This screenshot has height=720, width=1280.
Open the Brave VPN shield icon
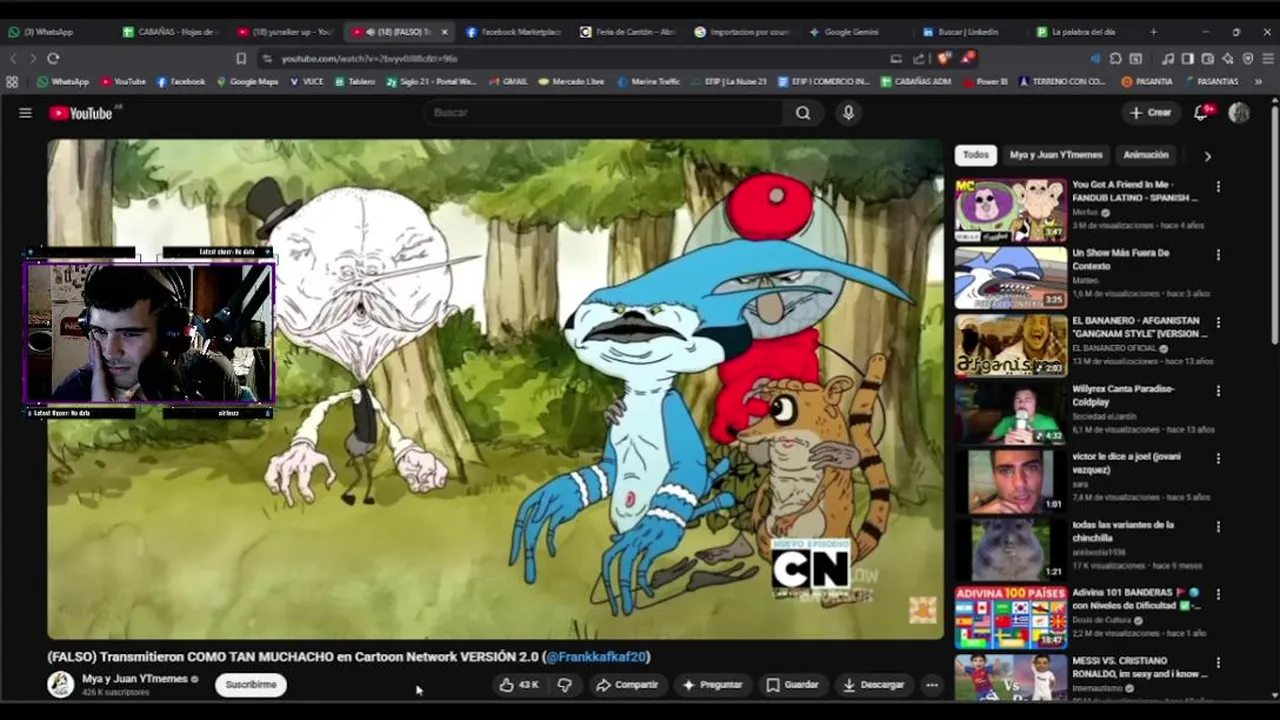pos(1247,59)
